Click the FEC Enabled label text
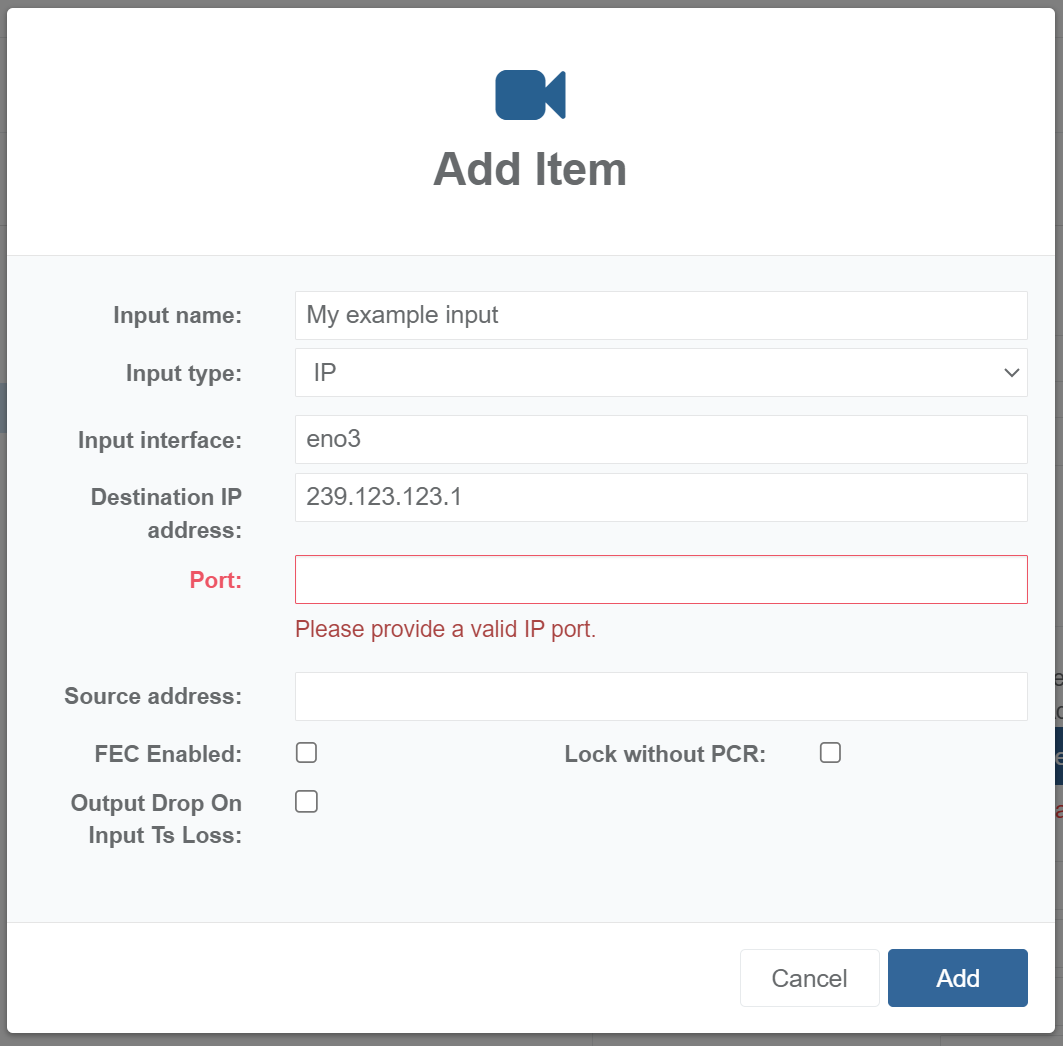The width and height of the screenshot is (1063, 1046). [x=168, y=754]
